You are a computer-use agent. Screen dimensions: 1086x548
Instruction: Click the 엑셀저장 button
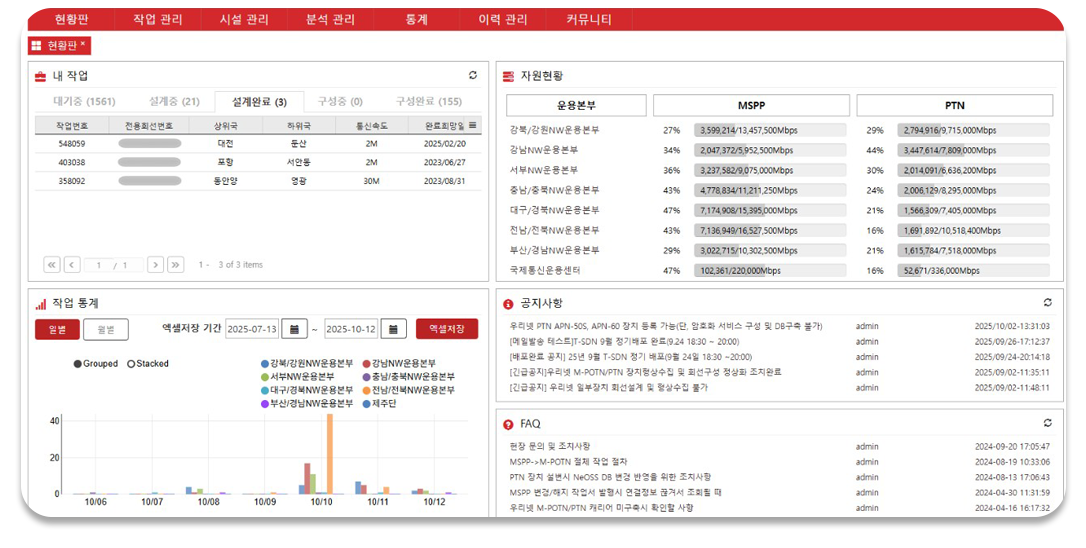[x=447, y=329]
